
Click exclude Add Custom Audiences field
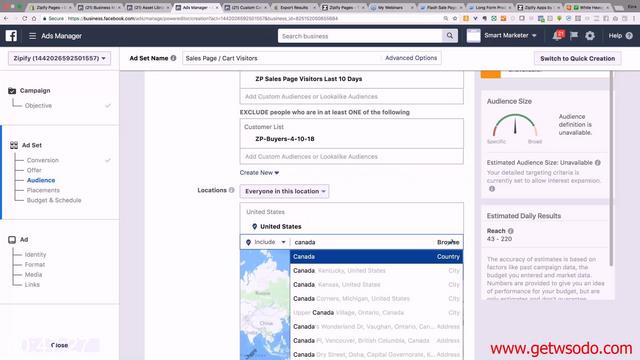pyautogui.click(x=352, y=156)
